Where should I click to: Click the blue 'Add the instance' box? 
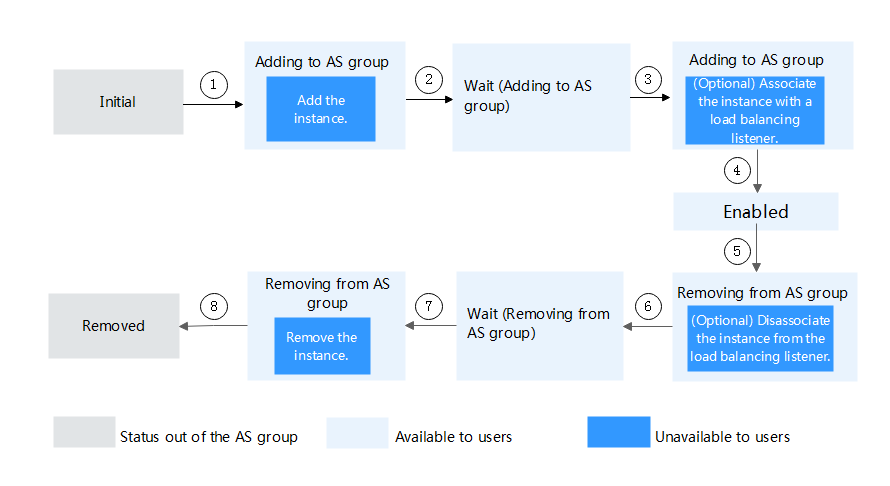point(321,109)
